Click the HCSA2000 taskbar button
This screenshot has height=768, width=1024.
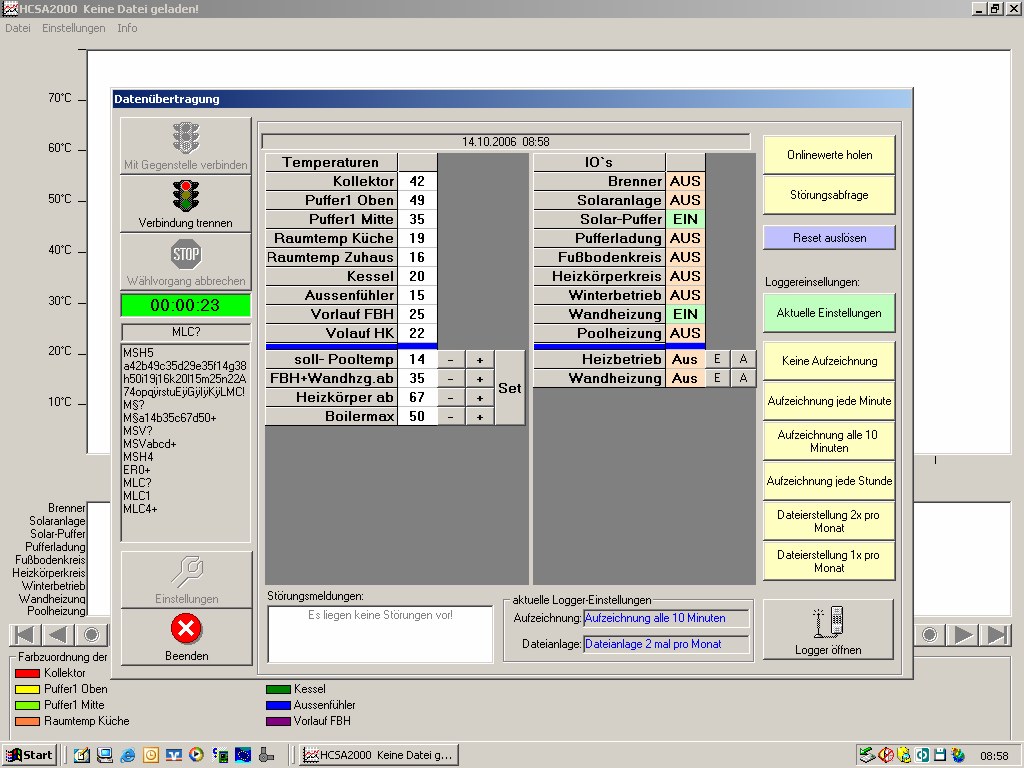379,755
